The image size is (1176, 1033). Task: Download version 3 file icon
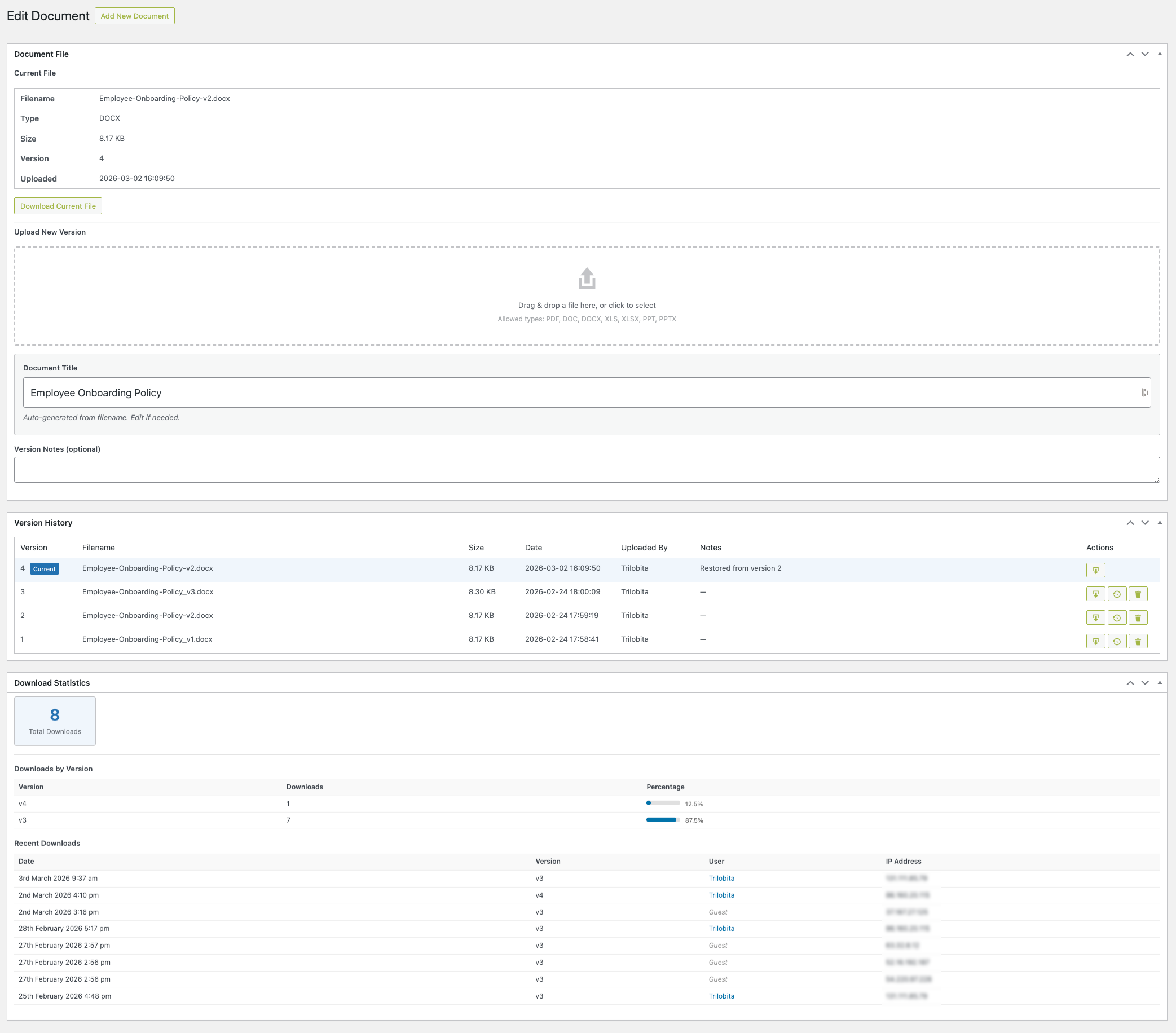1095,594
